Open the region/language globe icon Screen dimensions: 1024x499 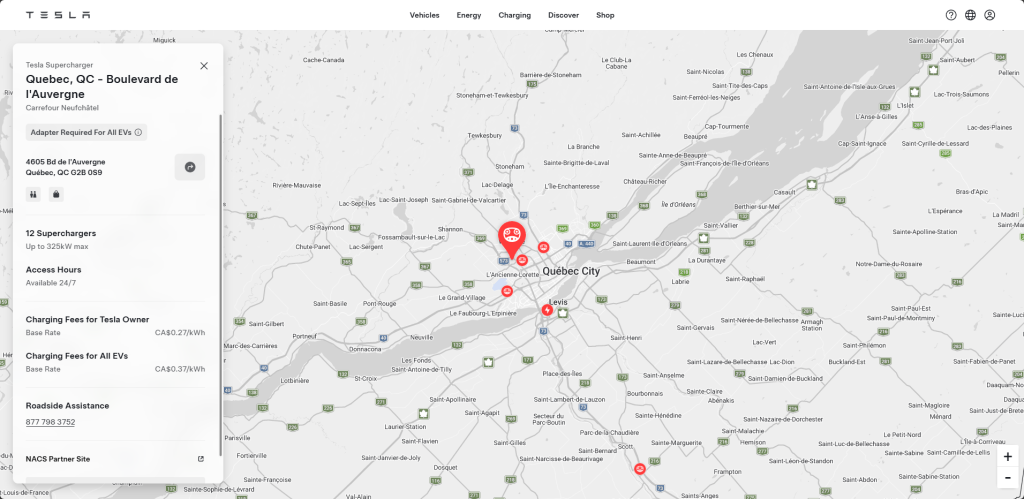point(970,15)
